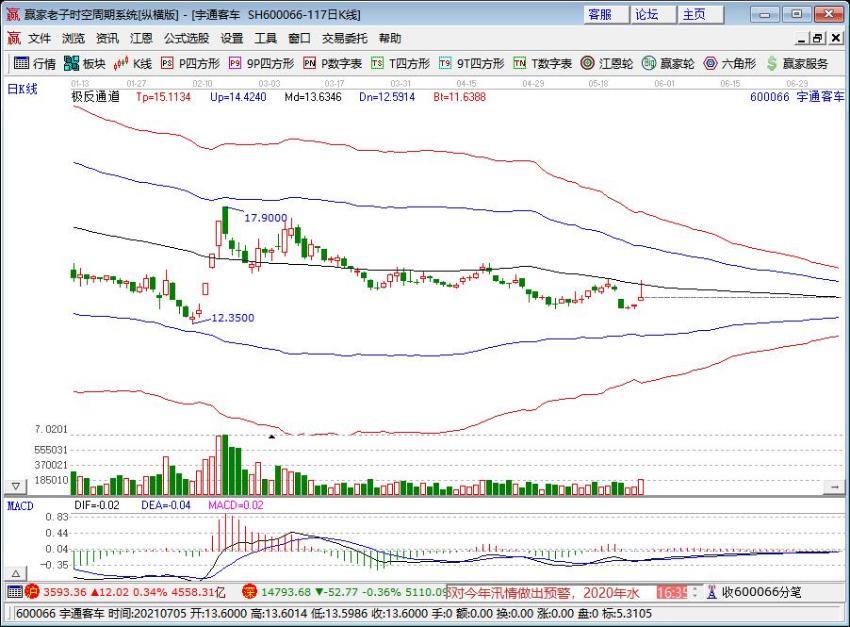Open the 文件 menu

(x=40, y=38)
